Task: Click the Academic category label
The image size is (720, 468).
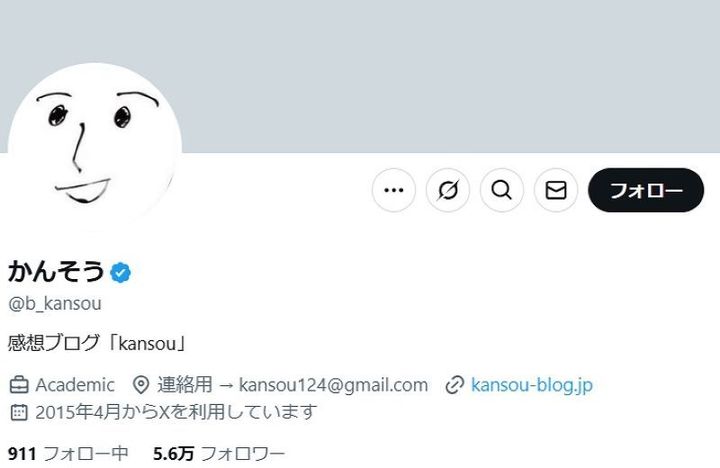Action: [x=75, y=385]
